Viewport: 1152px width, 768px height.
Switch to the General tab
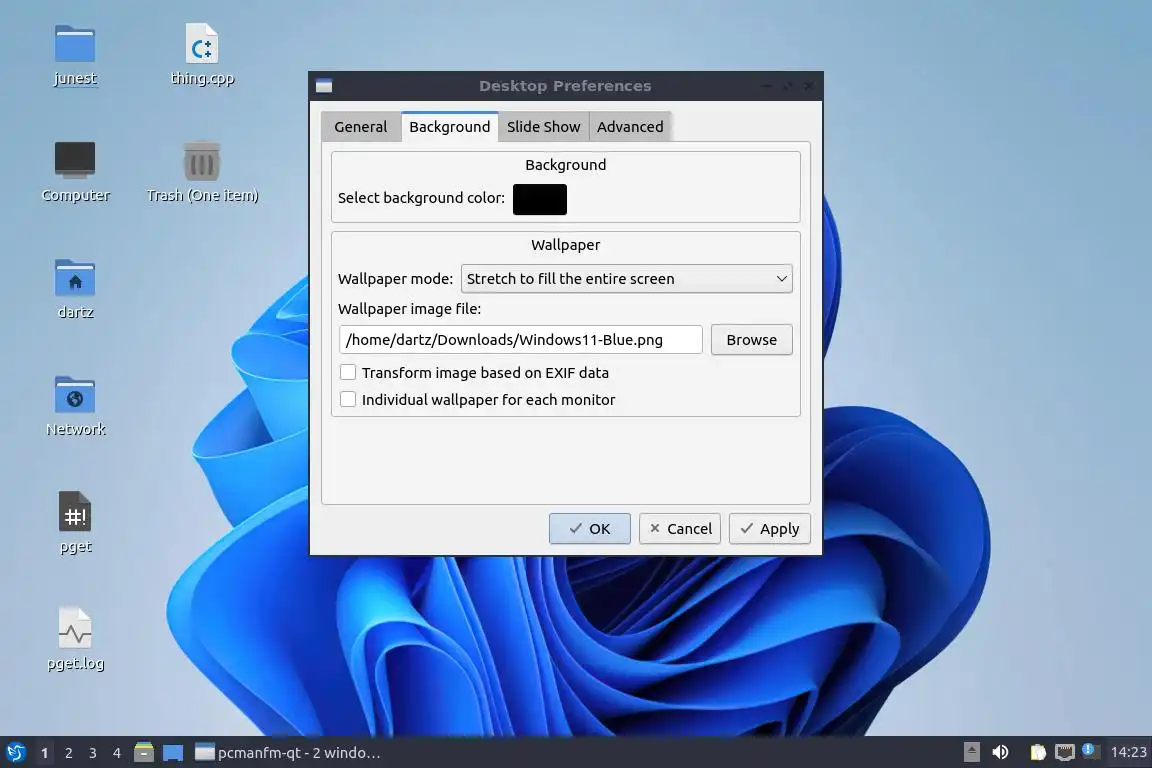(x=361, y=126)
